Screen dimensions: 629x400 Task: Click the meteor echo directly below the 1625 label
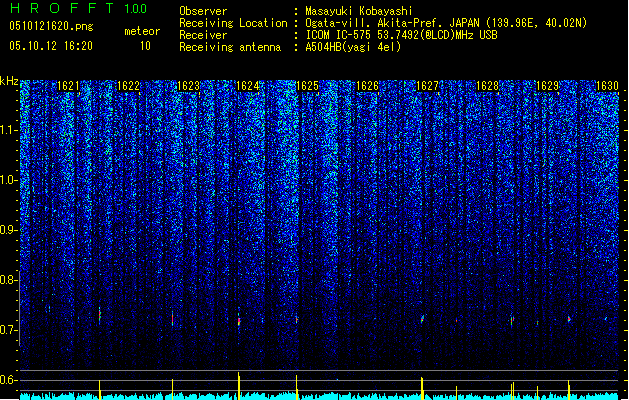[296, 319]
